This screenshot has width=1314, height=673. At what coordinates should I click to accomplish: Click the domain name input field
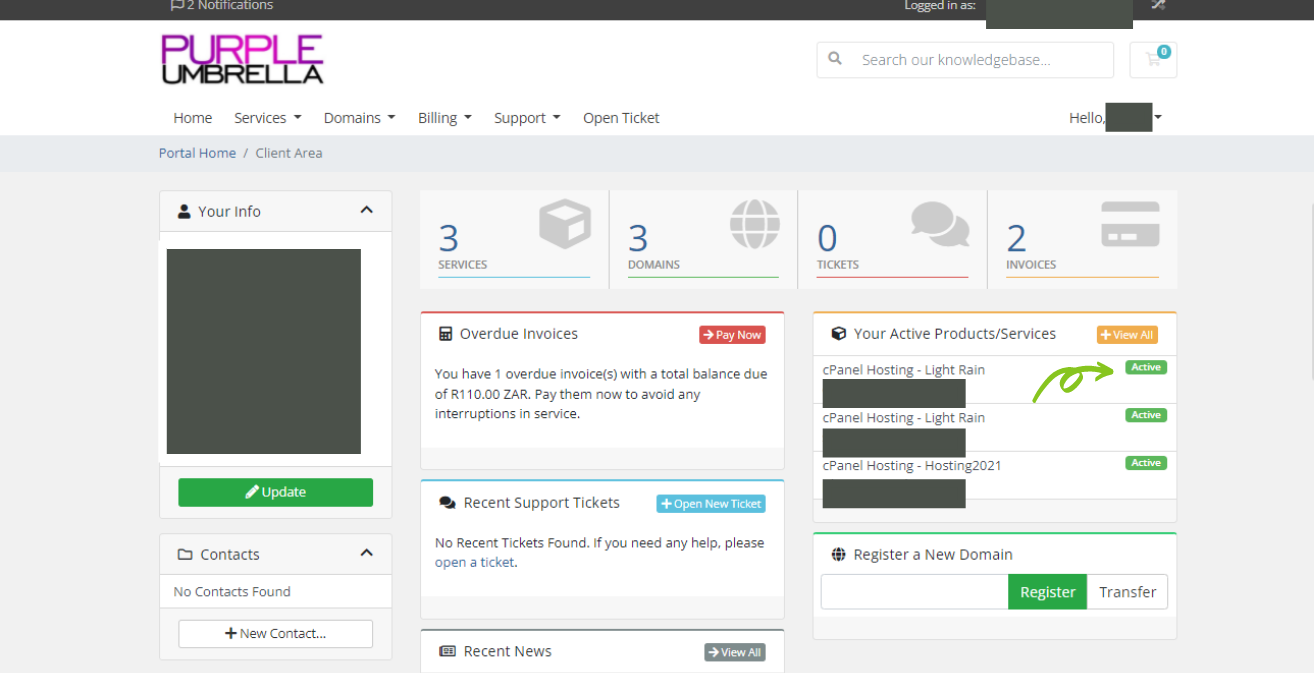[x=914, y=592]
